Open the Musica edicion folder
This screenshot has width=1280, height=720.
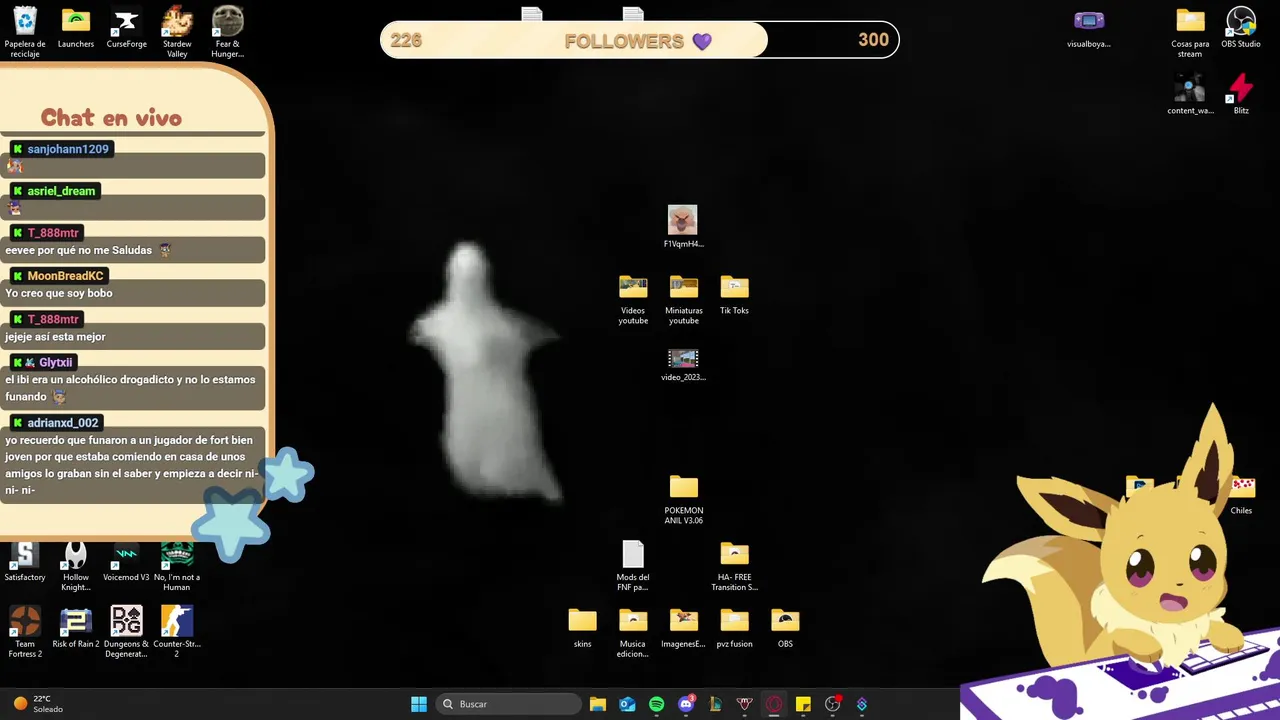point(633,632)
